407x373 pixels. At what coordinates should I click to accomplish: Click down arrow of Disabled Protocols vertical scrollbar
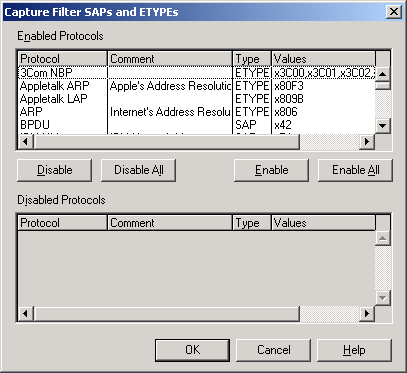383,298
